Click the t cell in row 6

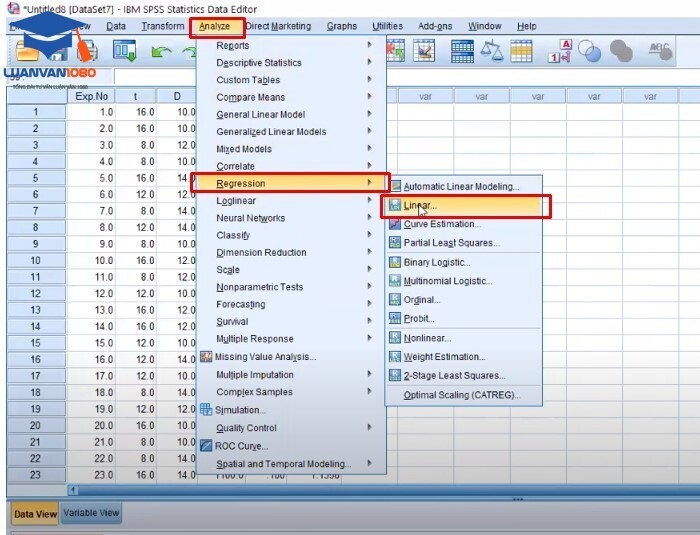[x=136, y=194]
